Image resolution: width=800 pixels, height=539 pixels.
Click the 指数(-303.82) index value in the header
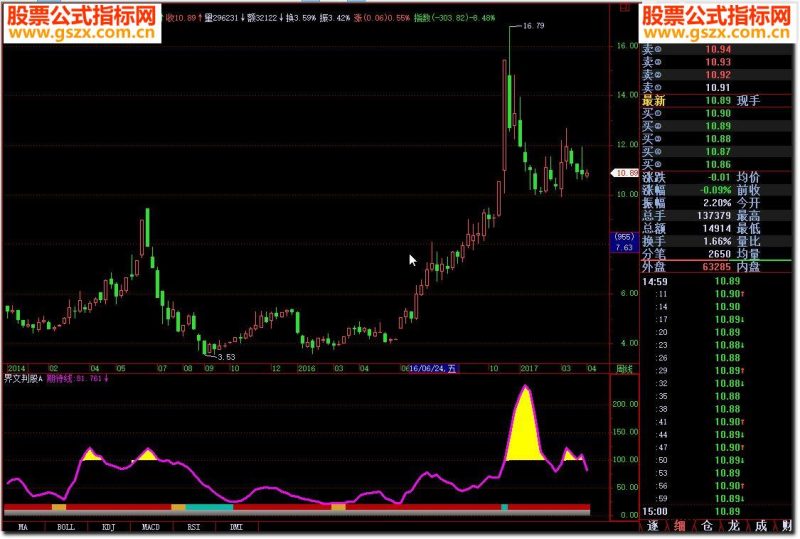point(455,18)
